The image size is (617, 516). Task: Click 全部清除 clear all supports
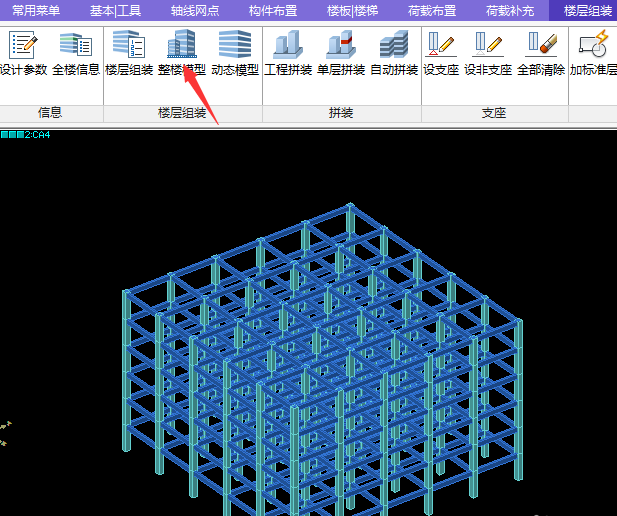coord(541,53)
